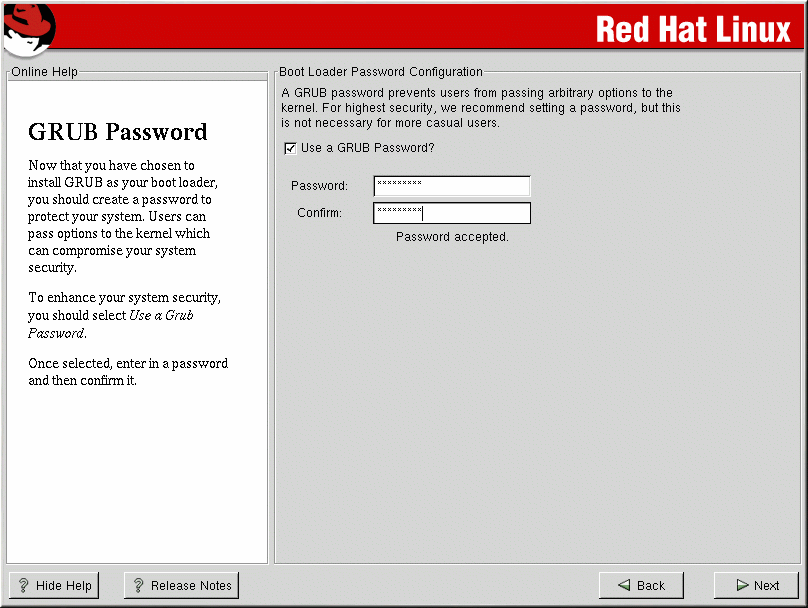The width and height of the screenshot is (808, 608).
Task: Click the GRUB Password help heading
Action: point(118,132)
